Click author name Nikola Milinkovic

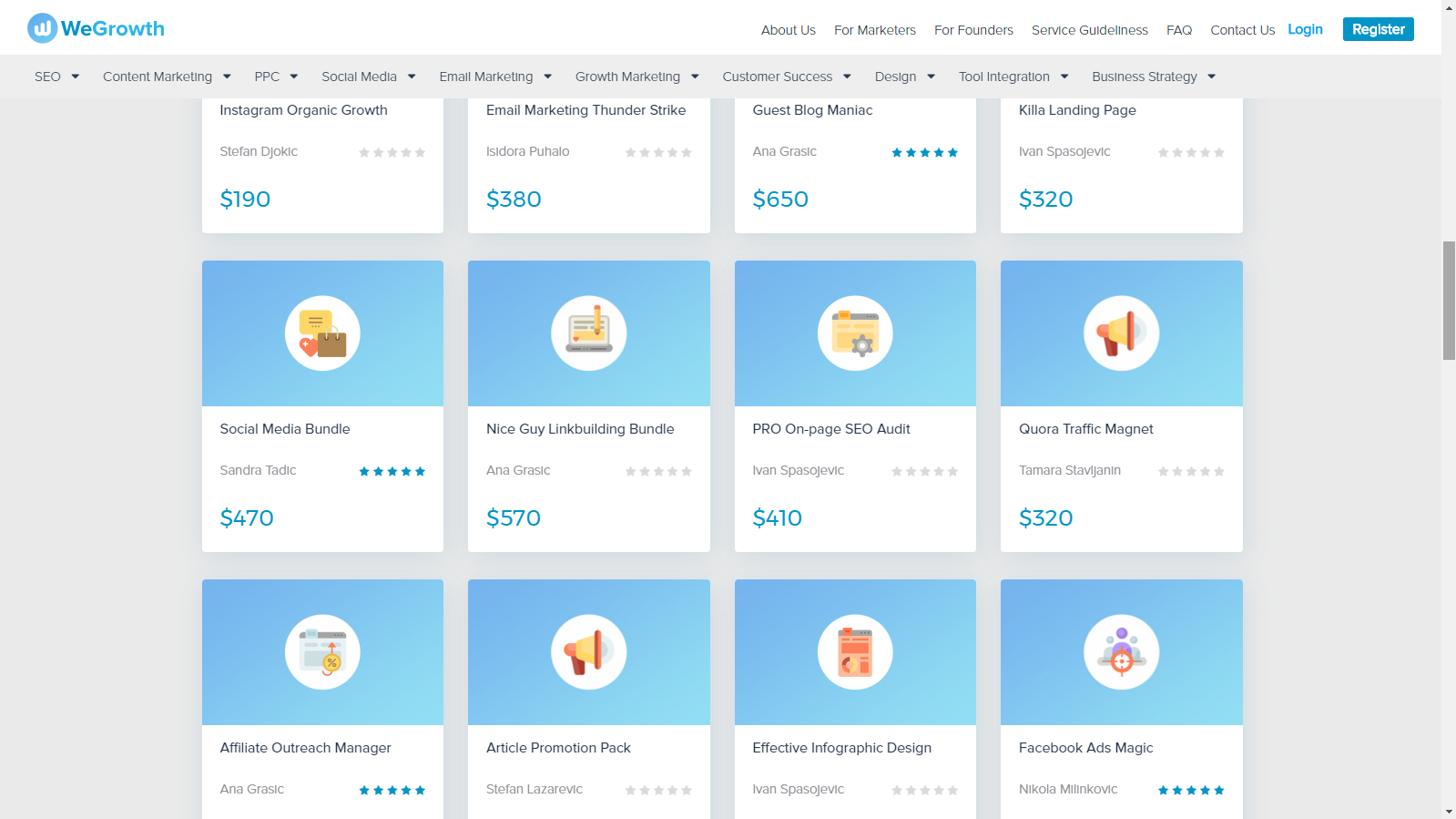[1068, 790]
